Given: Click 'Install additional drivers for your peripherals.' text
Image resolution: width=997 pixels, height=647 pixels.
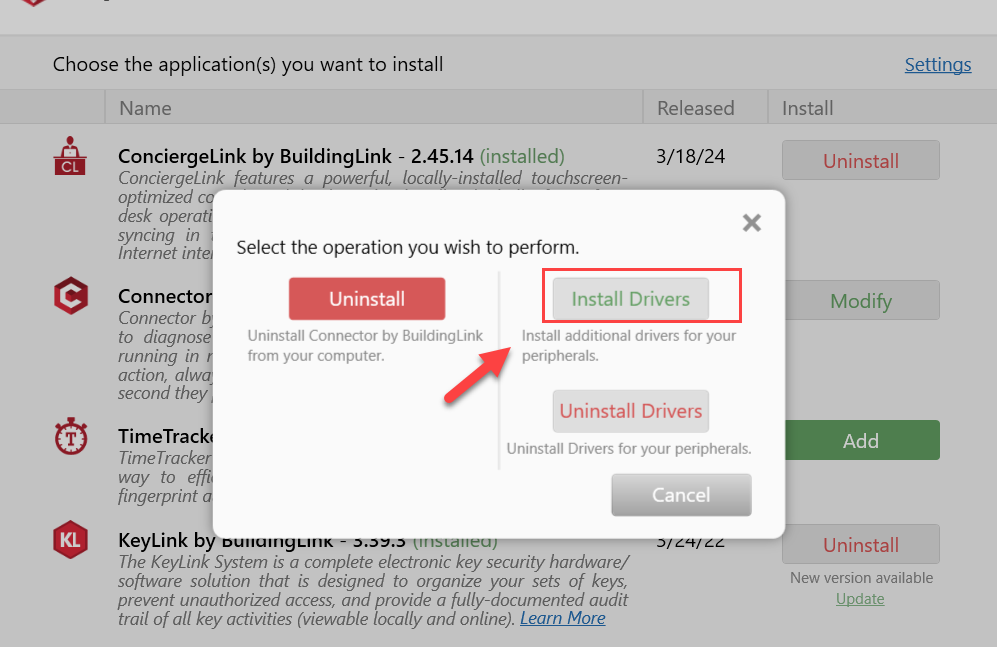Looking at the screenshot, I should 629,345.
